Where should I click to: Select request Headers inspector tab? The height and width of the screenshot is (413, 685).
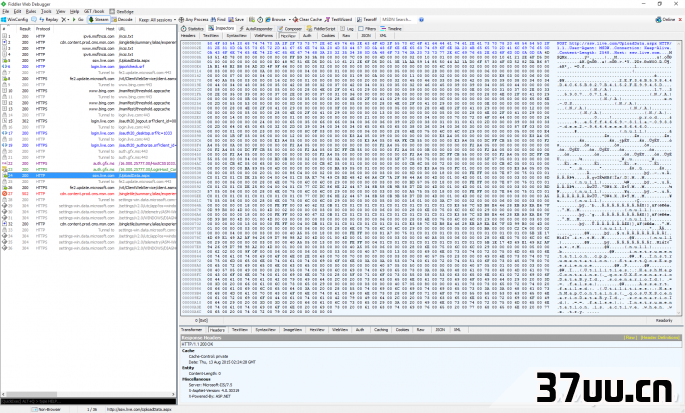188,35
